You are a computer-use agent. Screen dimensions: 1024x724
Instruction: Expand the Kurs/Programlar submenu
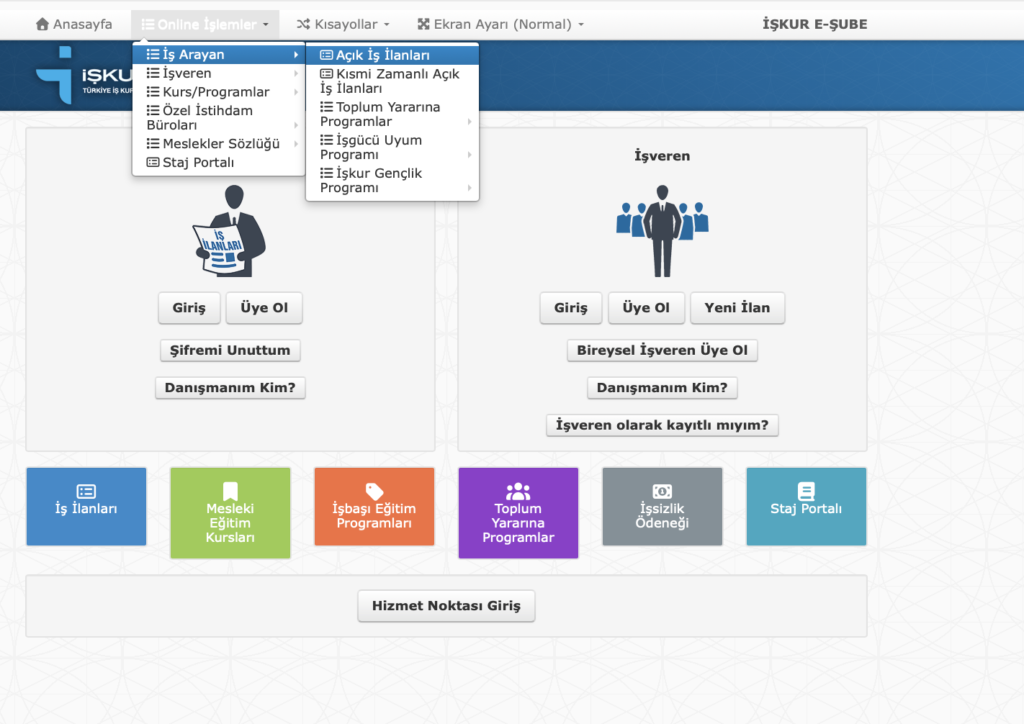(216, 92)
